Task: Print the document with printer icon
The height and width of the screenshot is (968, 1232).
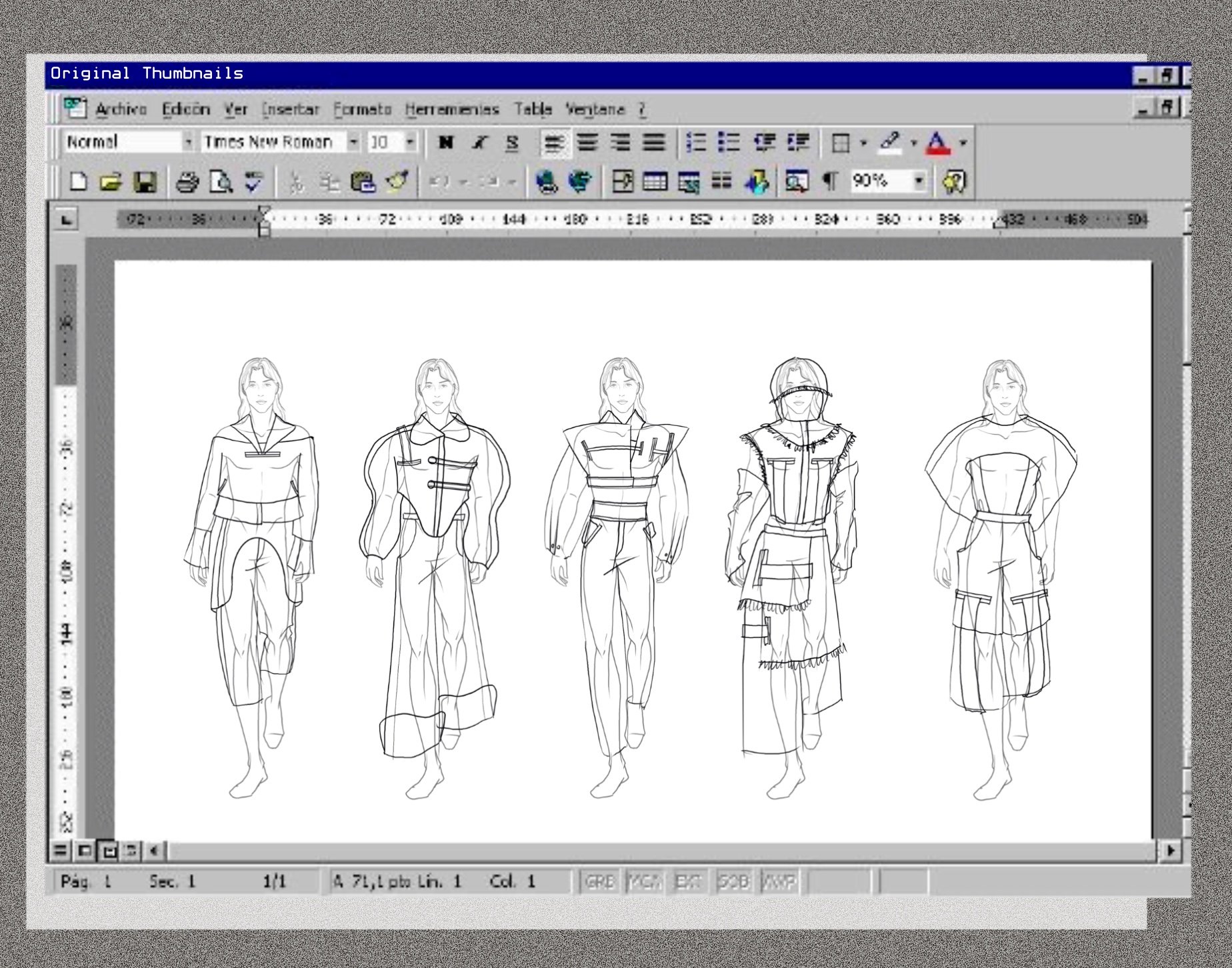Action: pos(187,181)
